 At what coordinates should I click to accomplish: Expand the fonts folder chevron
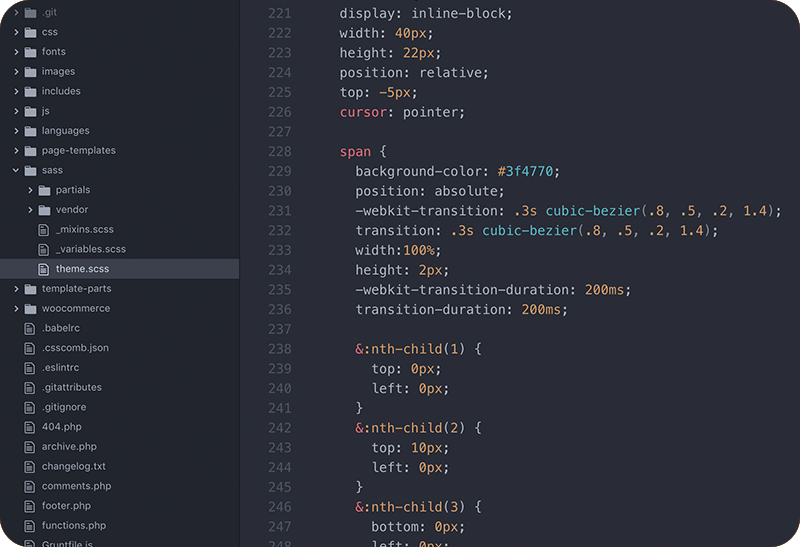pos(16,52)
